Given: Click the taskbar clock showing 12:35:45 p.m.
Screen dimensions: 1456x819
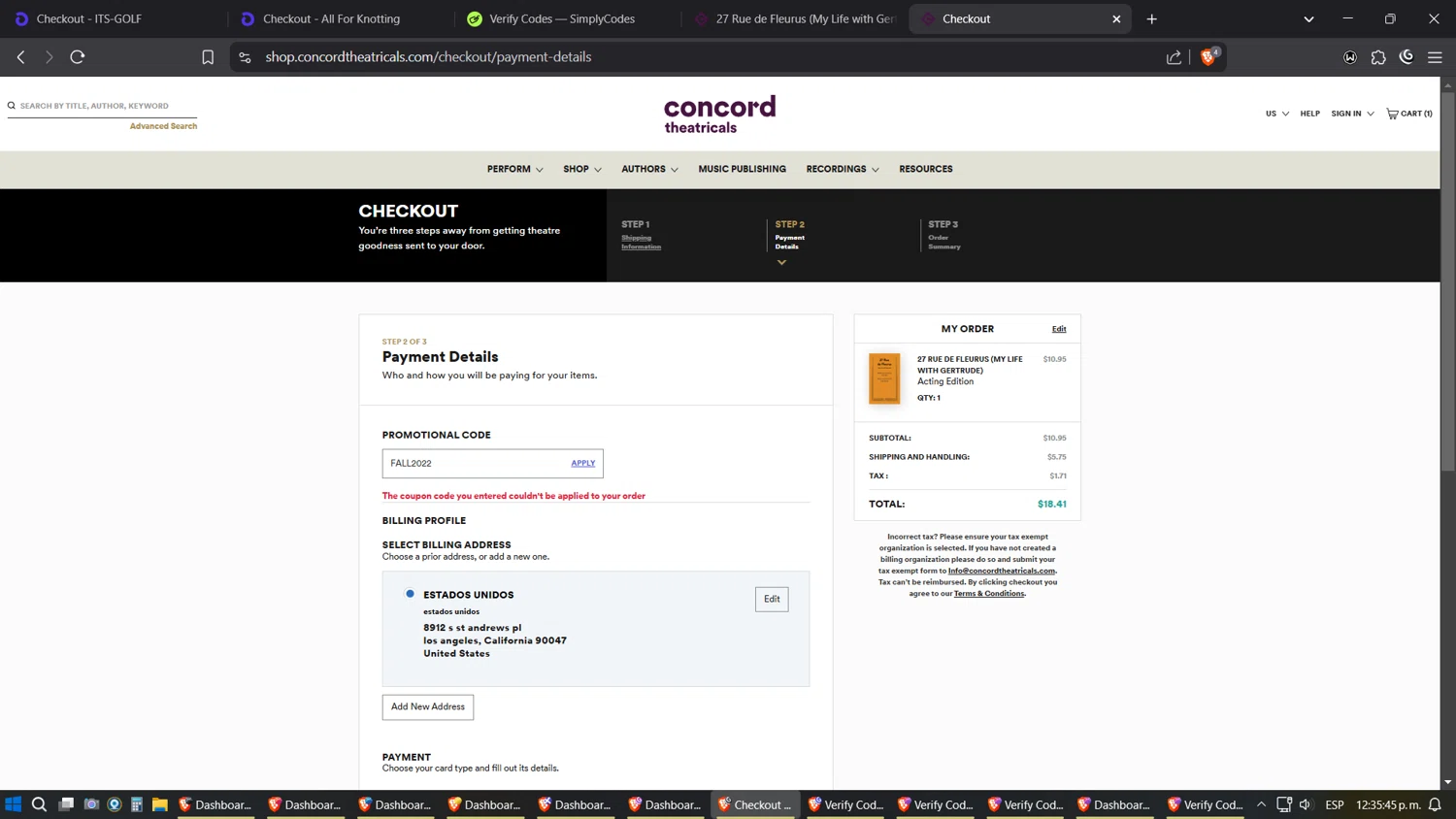Looking at the screenshot, I should [x=1389, y=804].
